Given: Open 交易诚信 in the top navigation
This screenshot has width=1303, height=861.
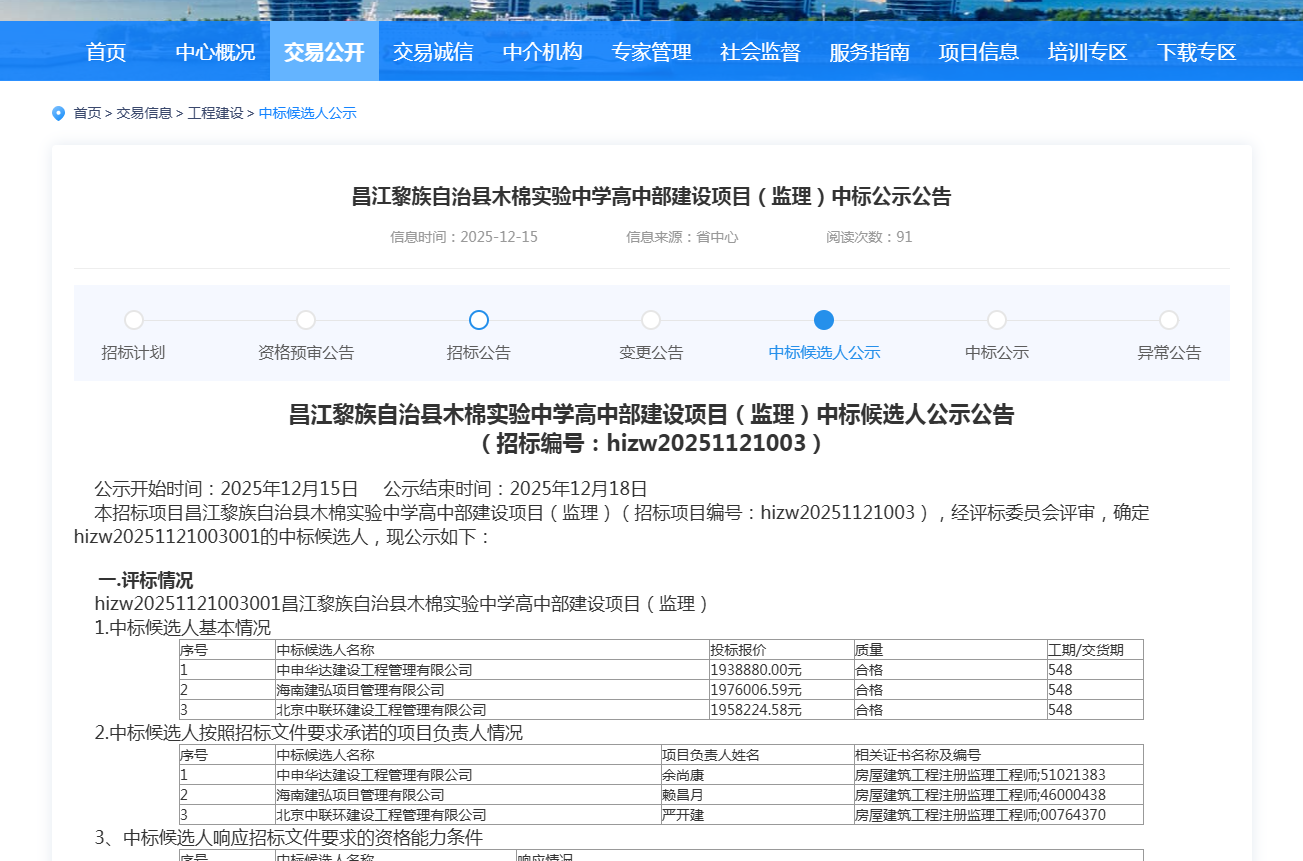Looking at the screenshot, I should (433, 52).
